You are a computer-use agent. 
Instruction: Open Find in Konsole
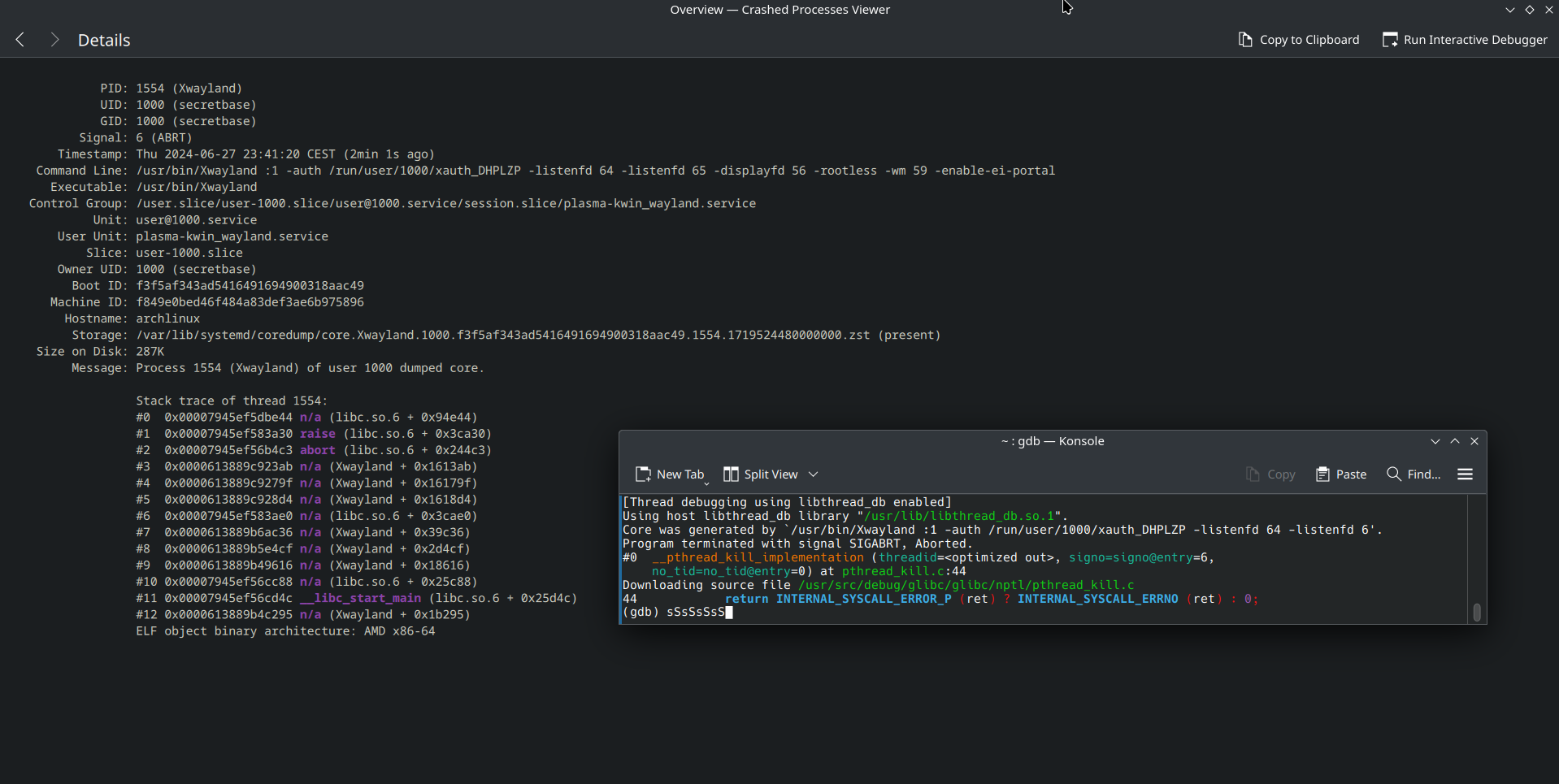tap(1414, 474)
